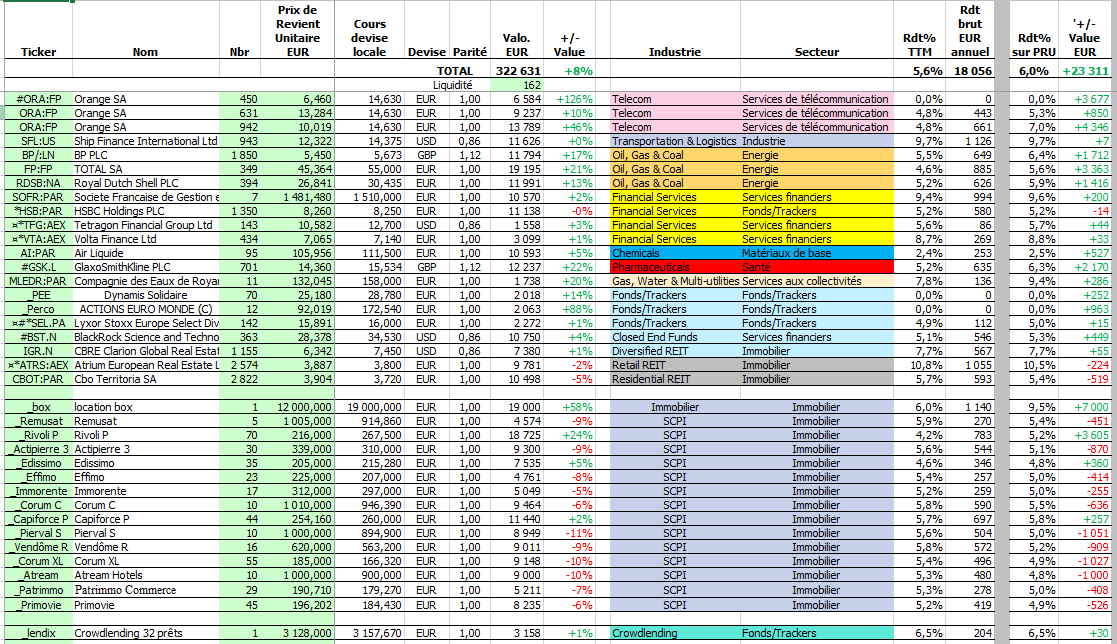Select the total +23 311 value cell
The image size is (1117, 644).
[1084, 71]
